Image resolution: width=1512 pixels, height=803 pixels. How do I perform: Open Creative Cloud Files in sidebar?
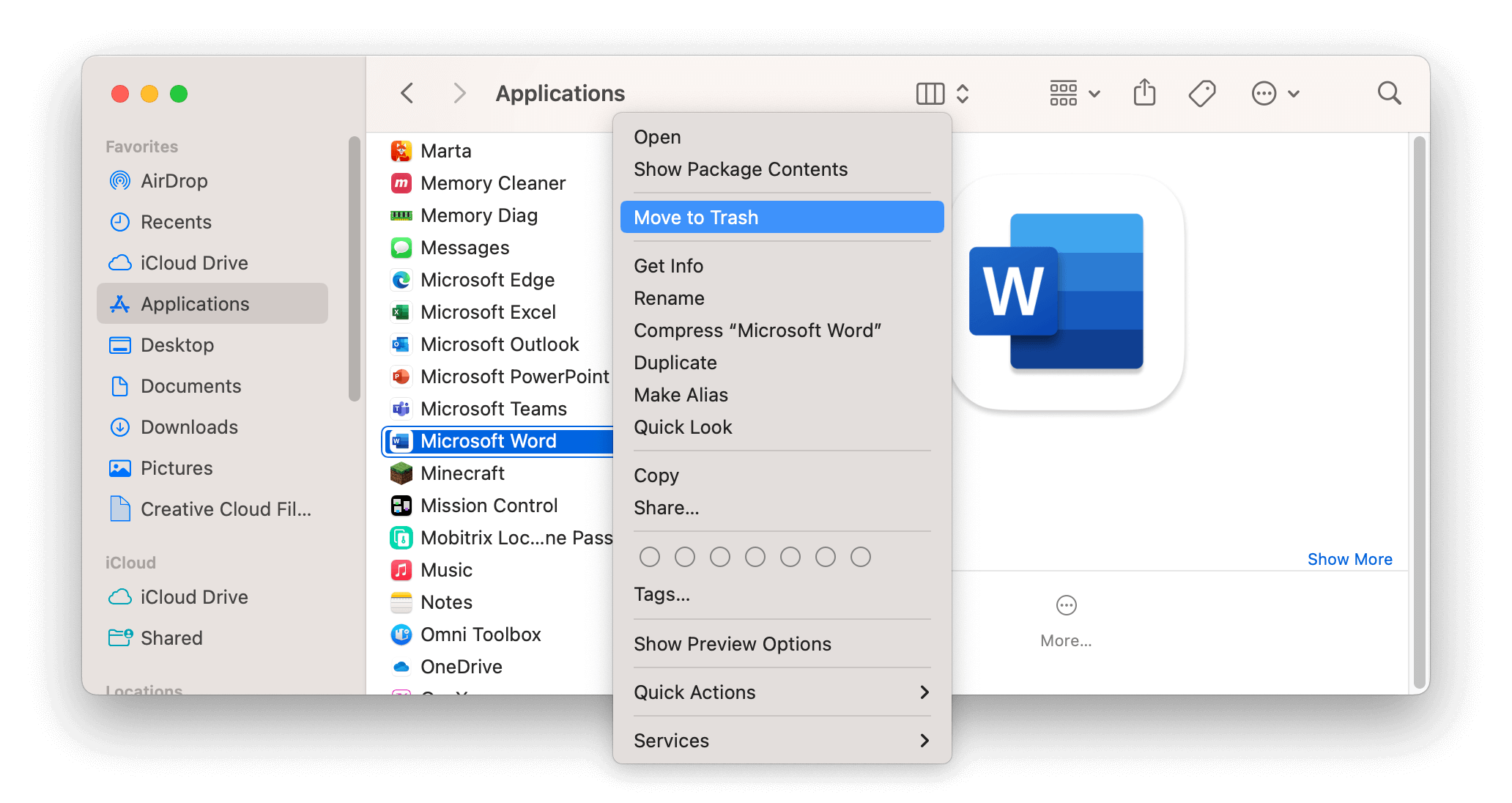pyautogui.click(x=212, y=509)
